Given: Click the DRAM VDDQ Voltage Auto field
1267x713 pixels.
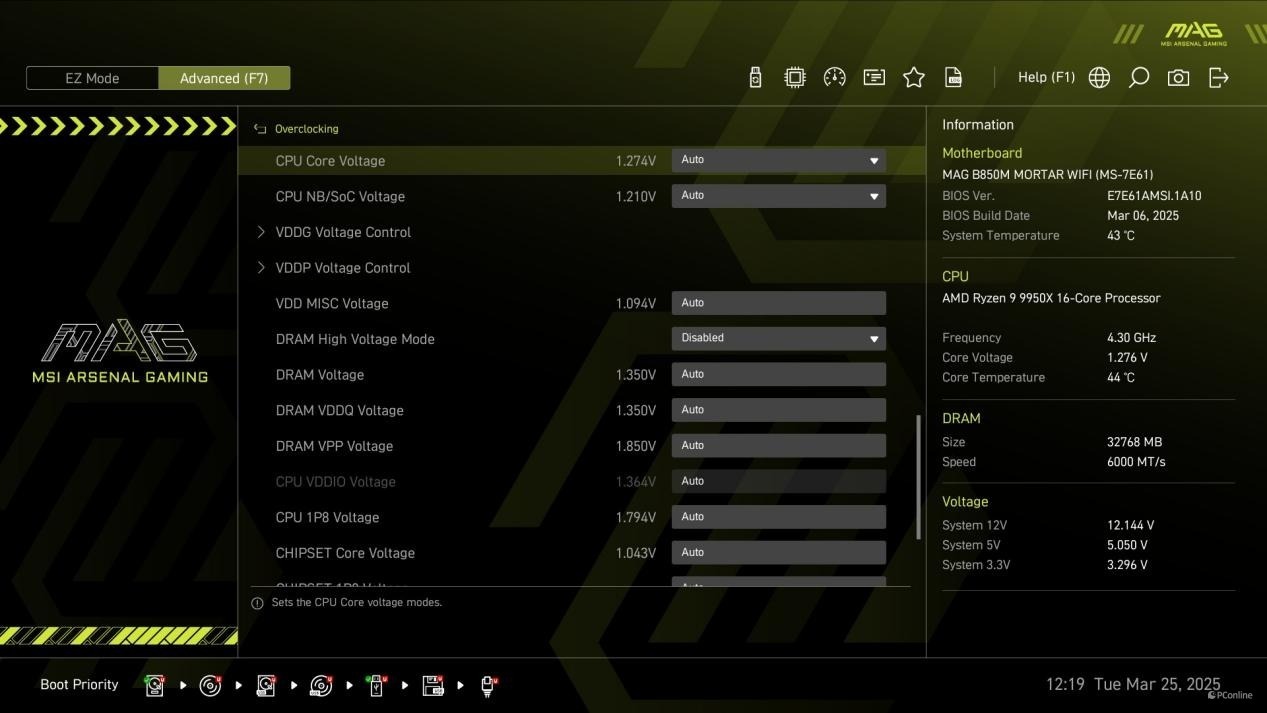Looking at the screenshot, I should coord(778,410).
